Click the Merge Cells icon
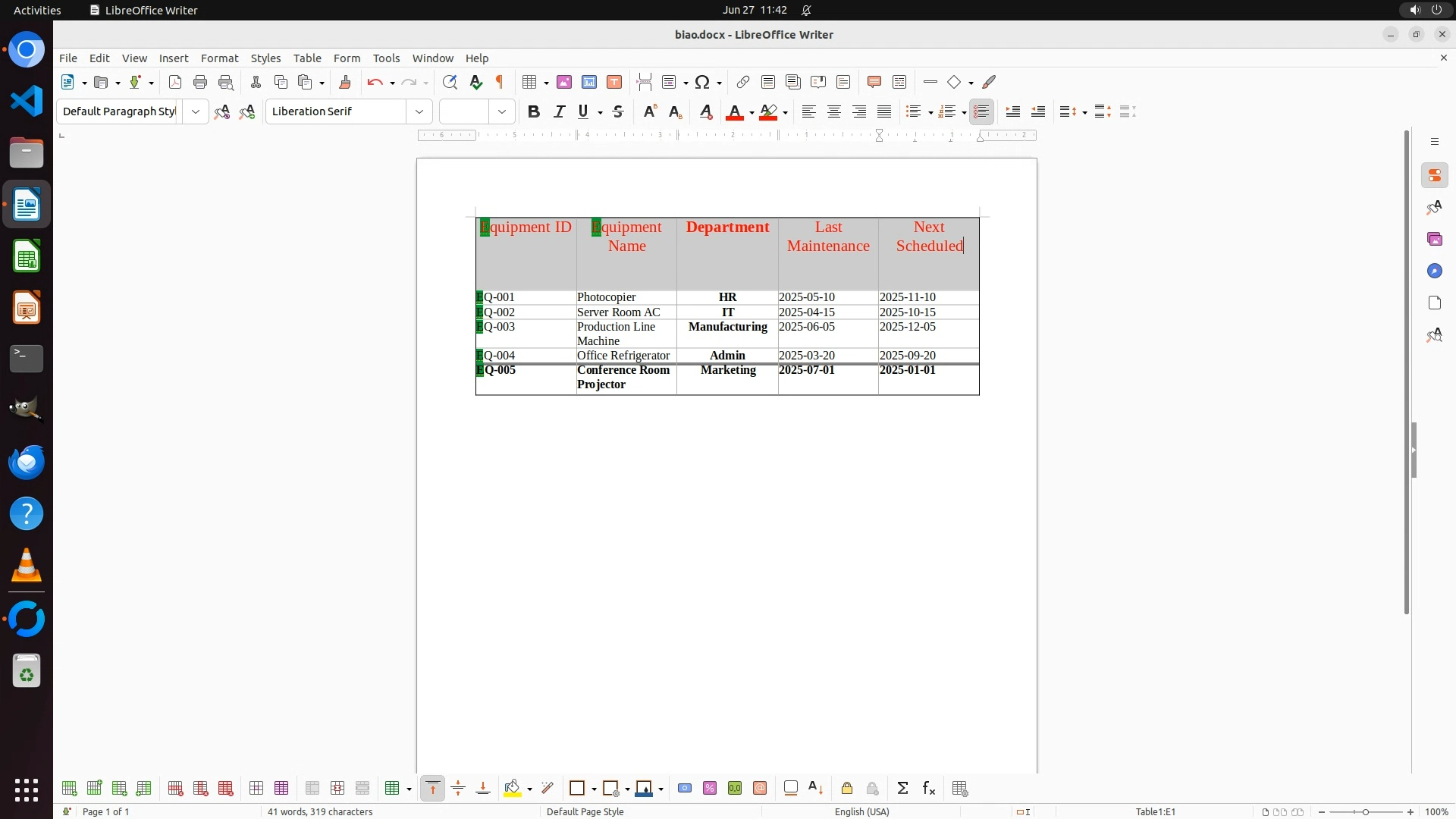The height and width of the screenshot is (819, 1456). point(312,789)
